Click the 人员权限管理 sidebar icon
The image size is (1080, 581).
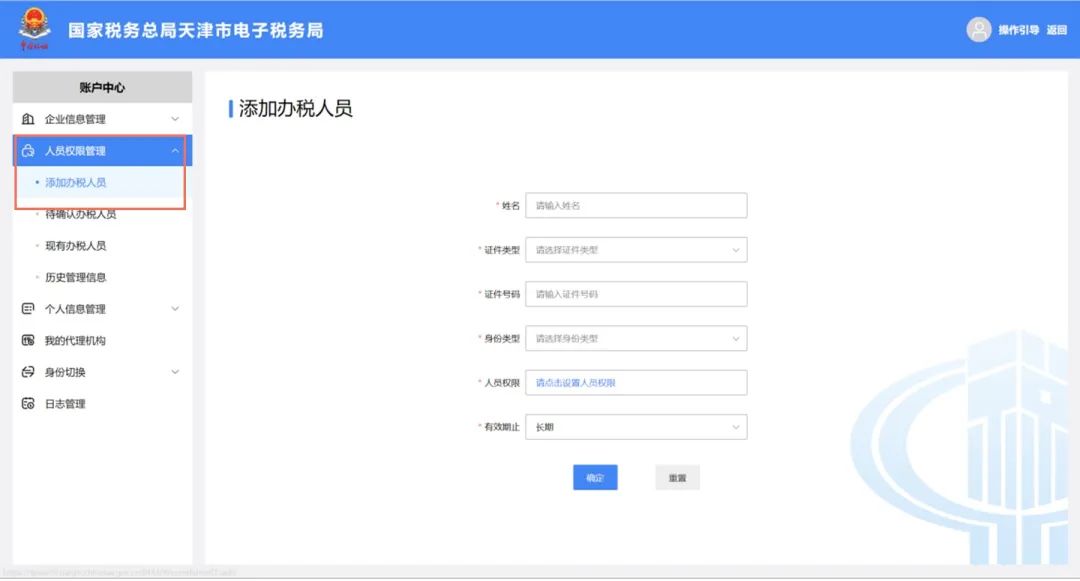tap(28, 151)
